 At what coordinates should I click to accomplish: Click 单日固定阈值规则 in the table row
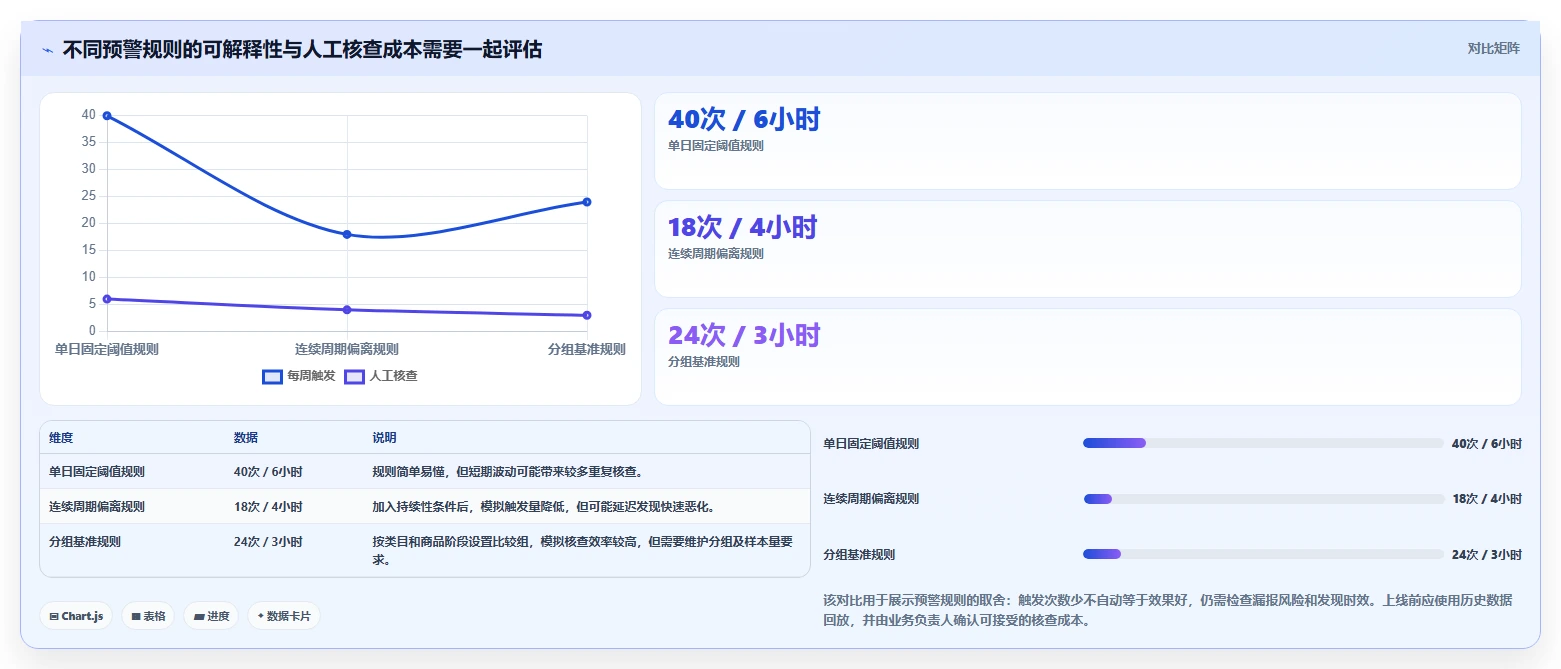(97, 472)
